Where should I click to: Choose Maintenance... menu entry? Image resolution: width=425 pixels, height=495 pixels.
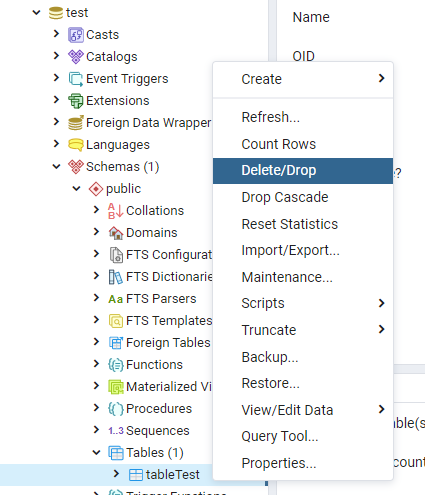[303, 277]
